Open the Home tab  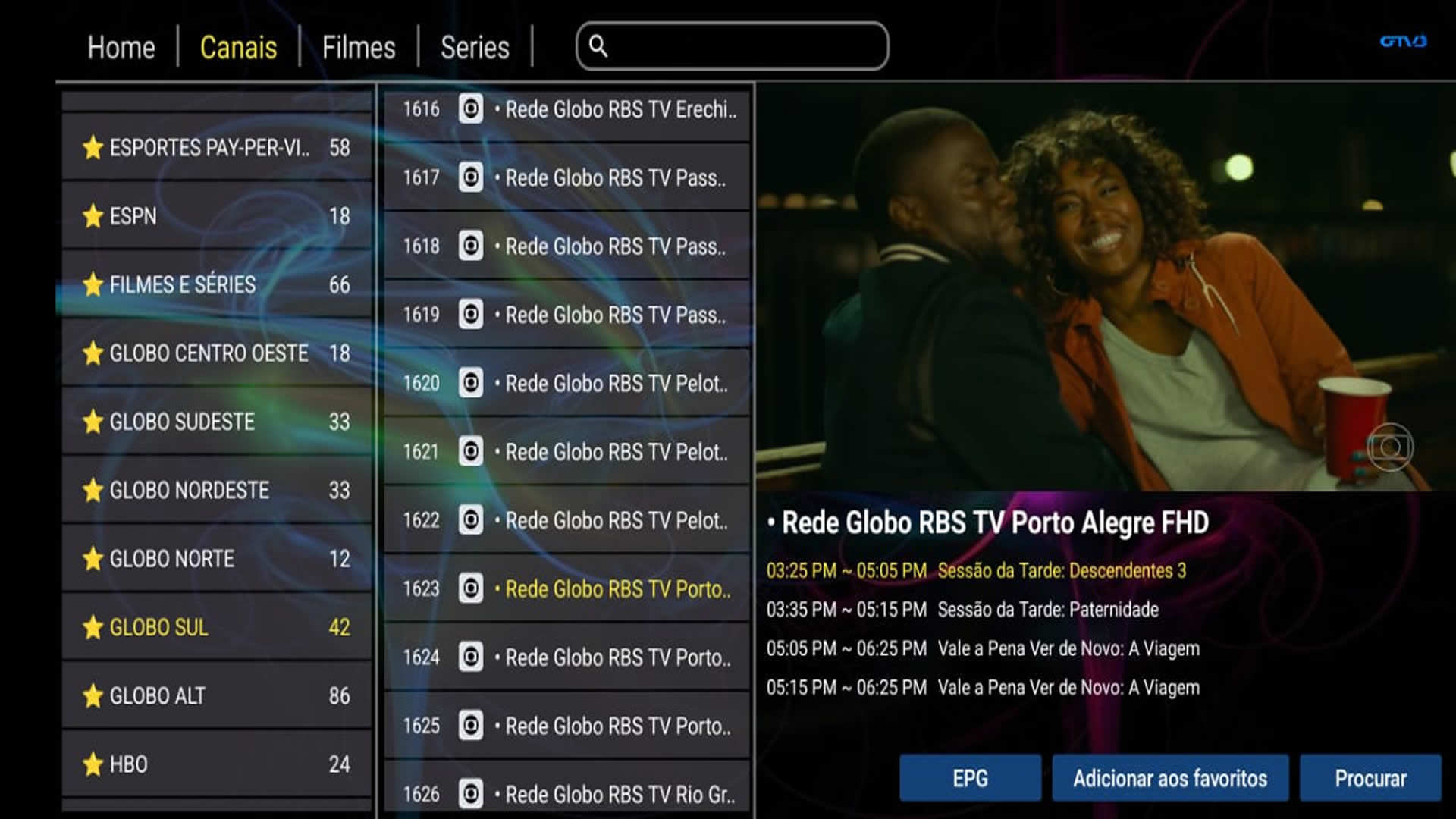(x=121, y=48)
